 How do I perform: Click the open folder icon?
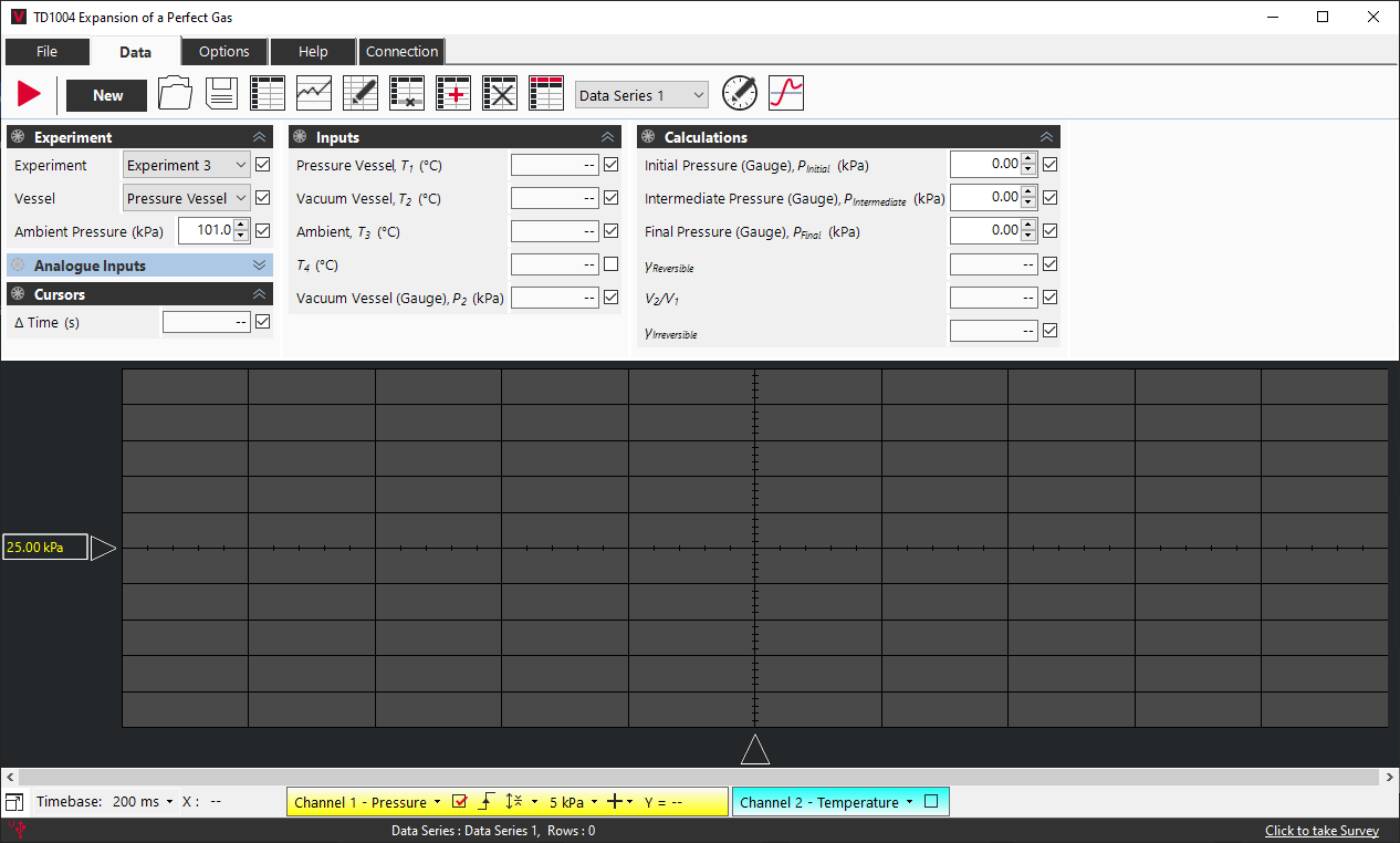tap(175, 94)
